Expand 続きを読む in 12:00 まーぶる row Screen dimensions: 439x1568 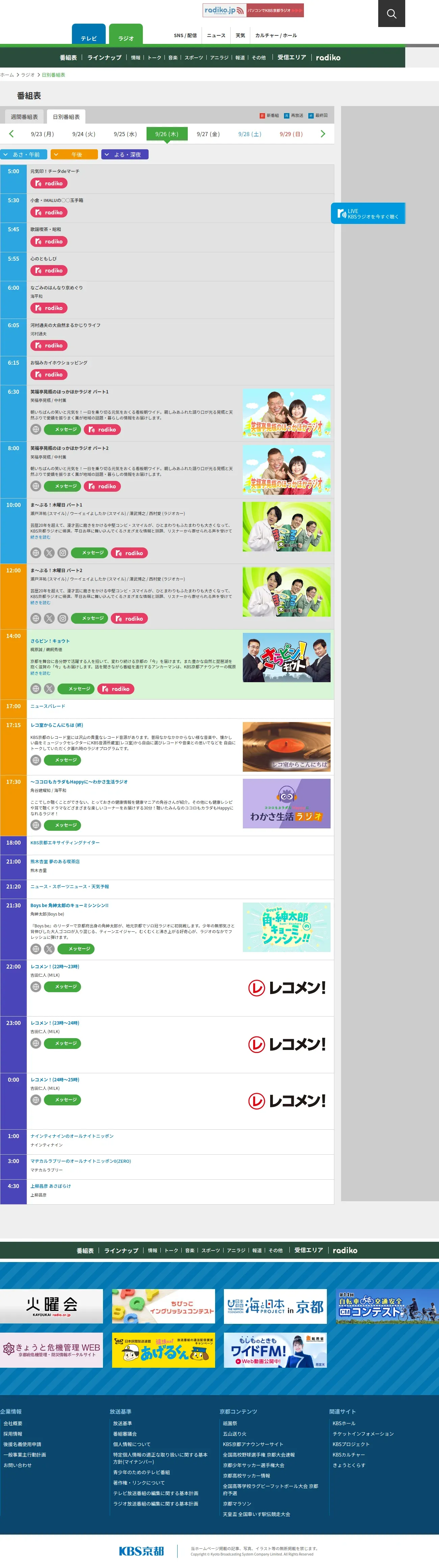(40, 602)
